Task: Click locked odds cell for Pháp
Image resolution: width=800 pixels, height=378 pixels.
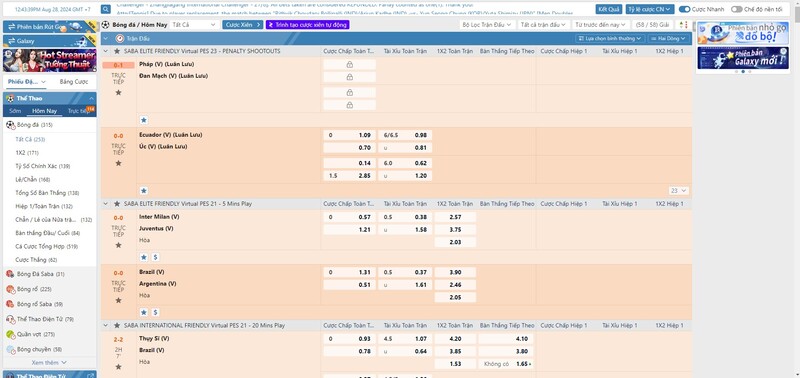Action: coord(349,65)
